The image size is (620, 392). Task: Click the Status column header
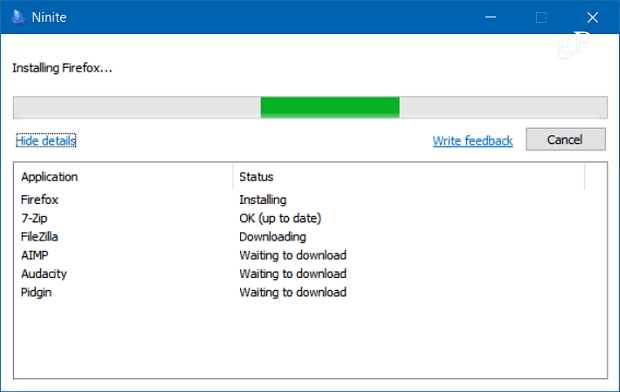point(256,177)
